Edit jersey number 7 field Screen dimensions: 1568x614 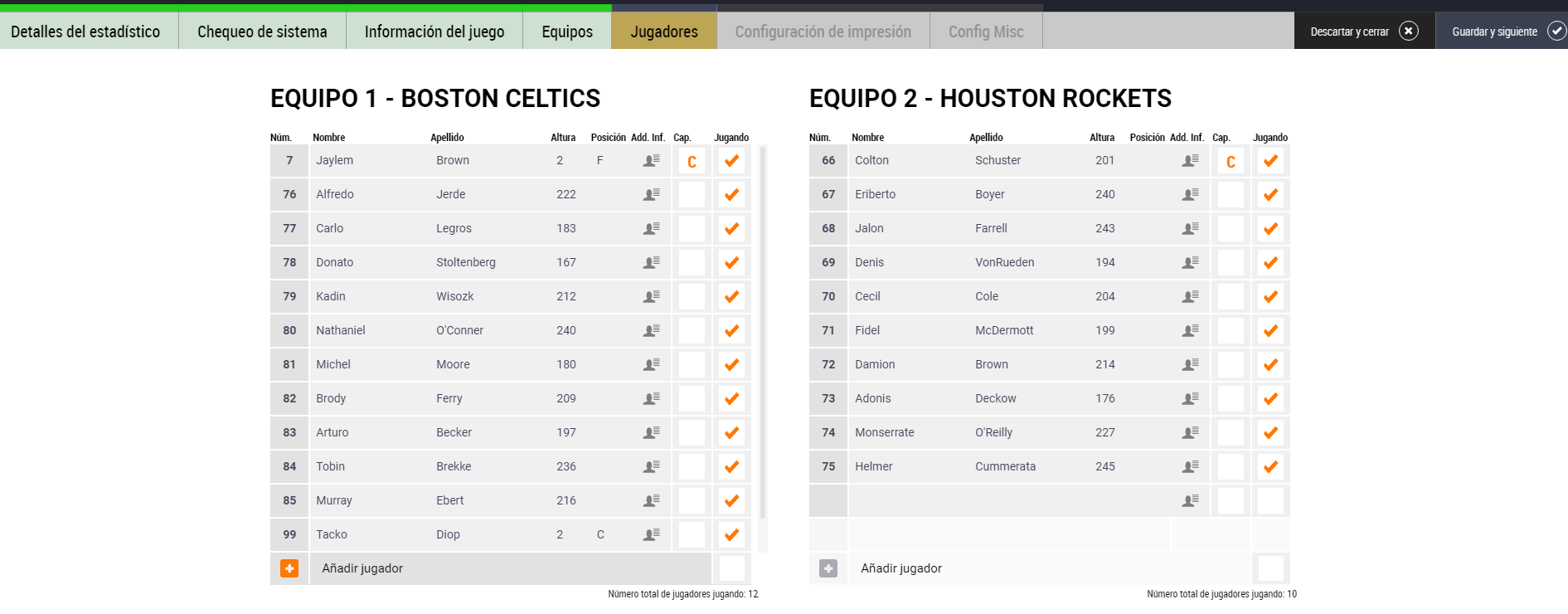click(x=289, y=160)
